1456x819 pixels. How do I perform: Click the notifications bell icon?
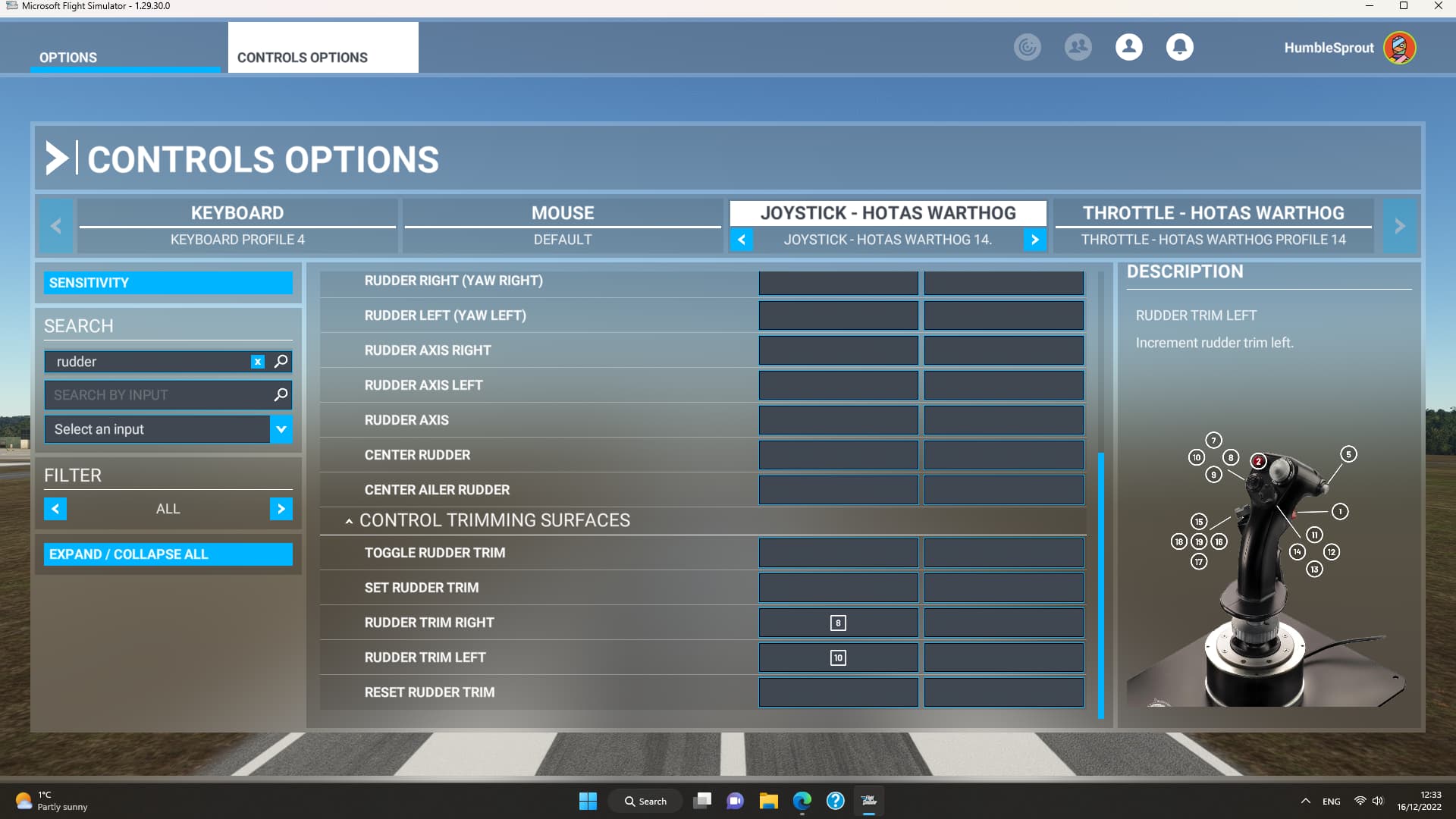pos(1179,47)
